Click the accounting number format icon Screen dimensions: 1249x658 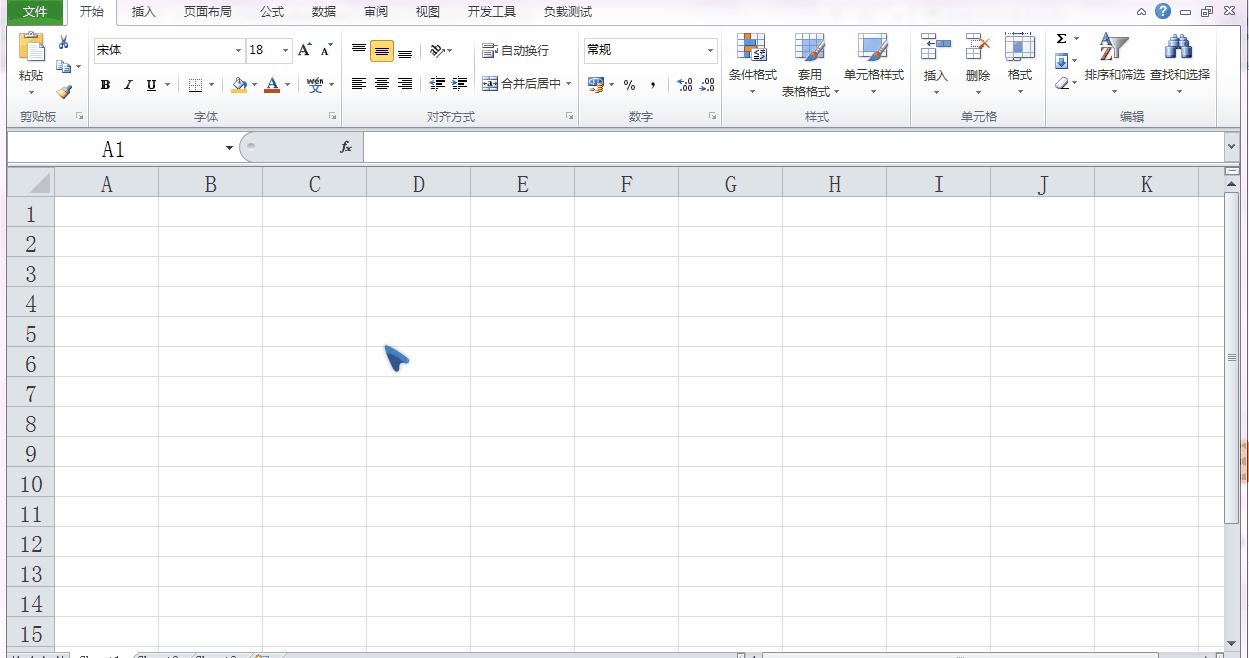click(x=596, y=85)
